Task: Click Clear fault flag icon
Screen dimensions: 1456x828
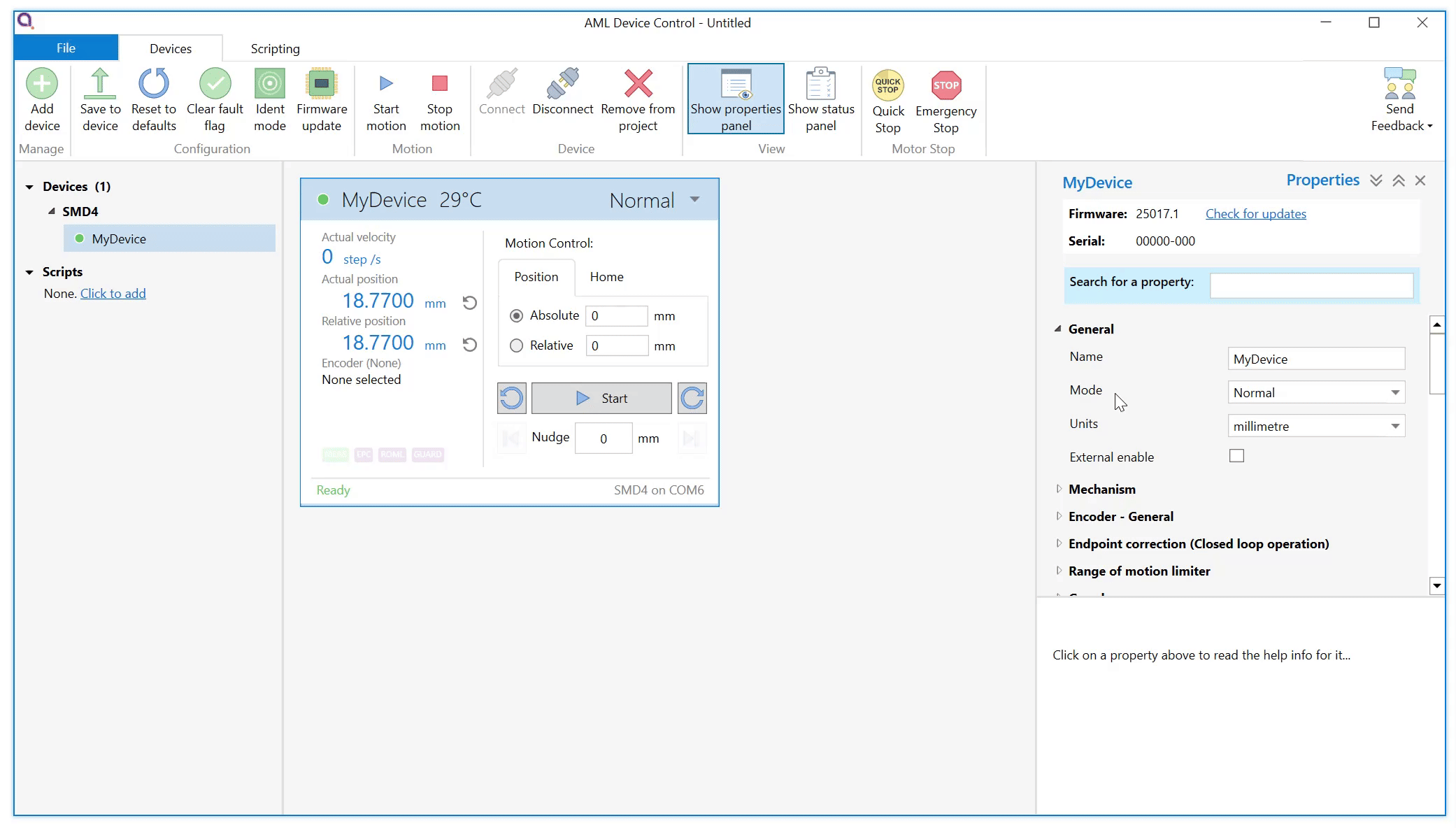Action: pyautogui.click(x=215, y=84)
